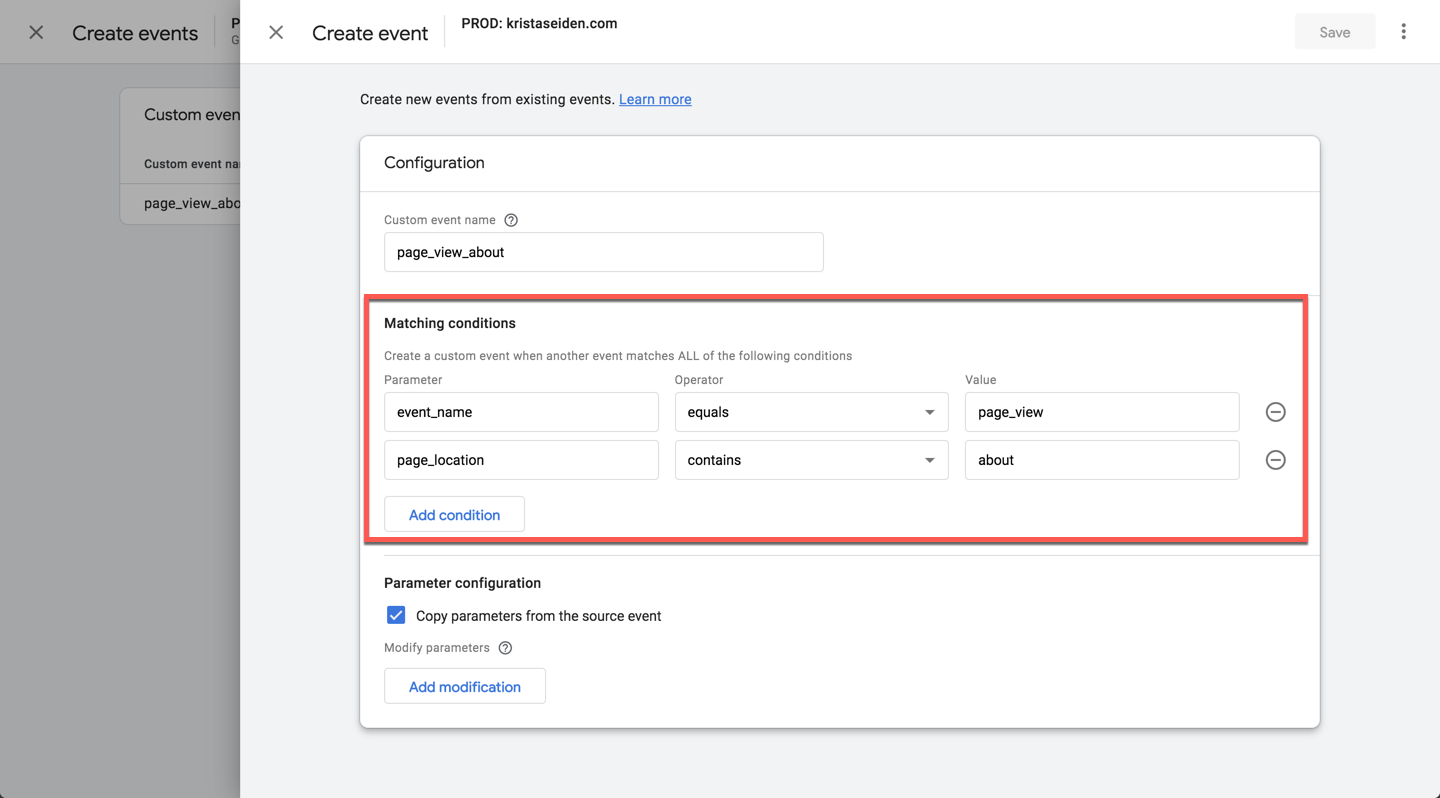Remove the page_location contains about condition
1440x798 pixels.
pyautogui.click(x=1275, y=460)
